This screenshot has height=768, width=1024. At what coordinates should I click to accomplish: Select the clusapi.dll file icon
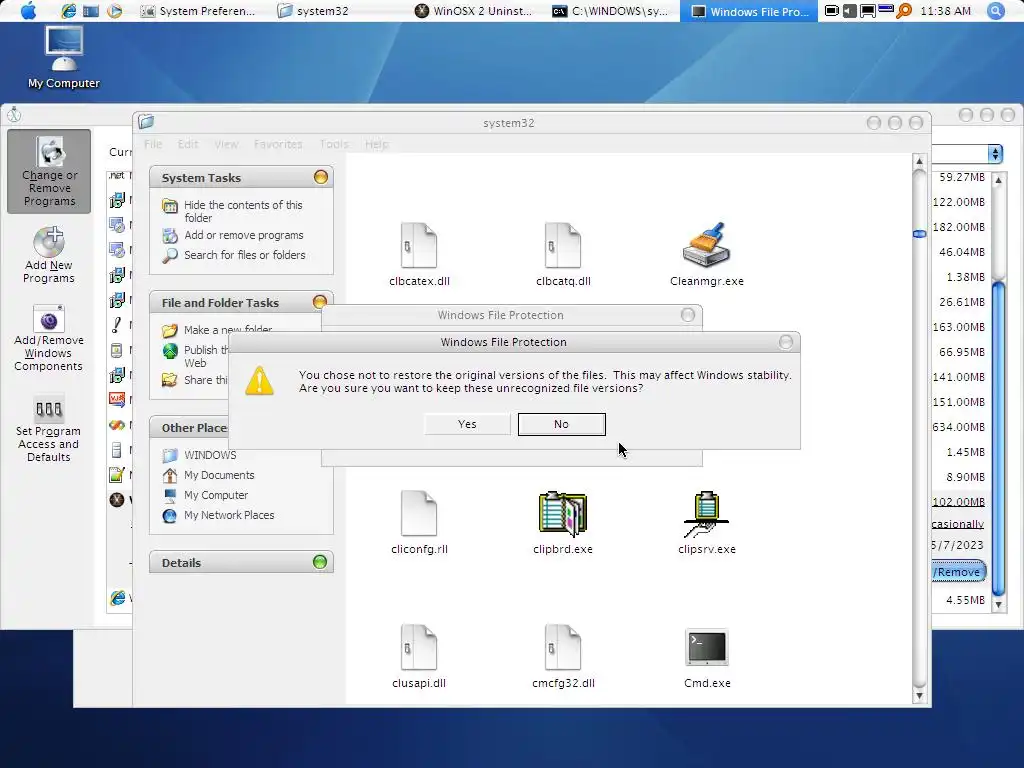(x=419, y=647)
